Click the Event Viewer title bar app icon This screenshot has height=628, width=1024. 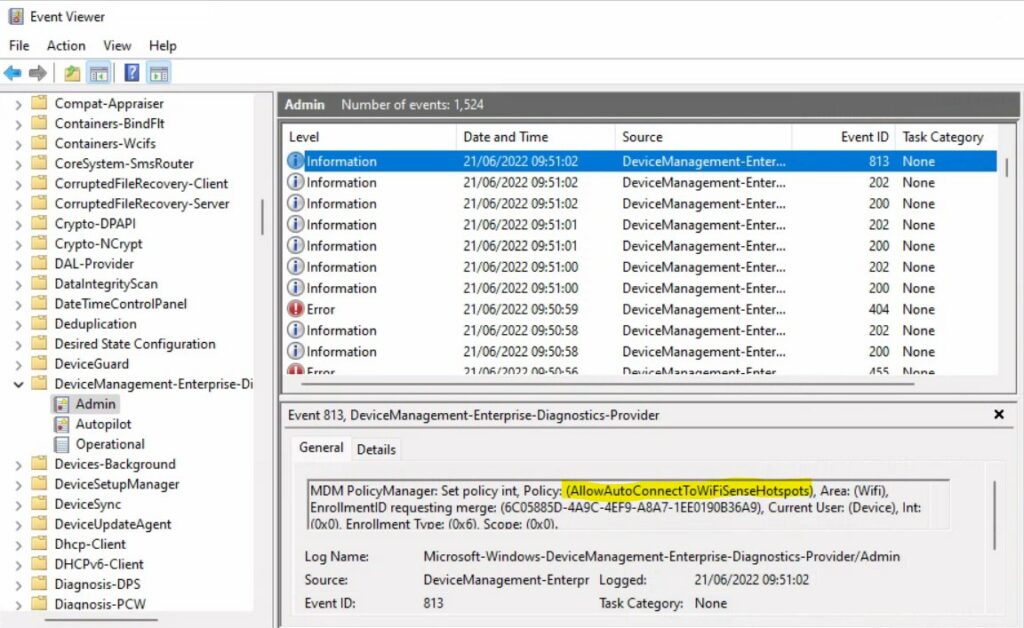click(16, 16)
